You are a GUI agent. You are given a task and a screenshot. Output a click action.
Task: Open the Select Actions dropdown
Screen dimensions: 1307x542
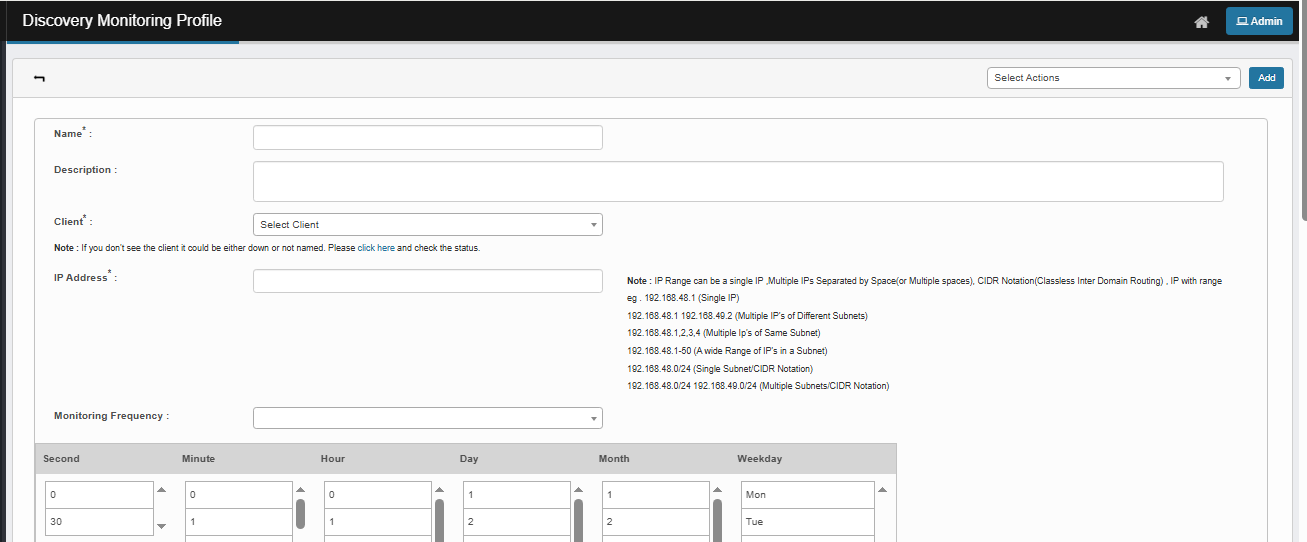(1113, 78)
